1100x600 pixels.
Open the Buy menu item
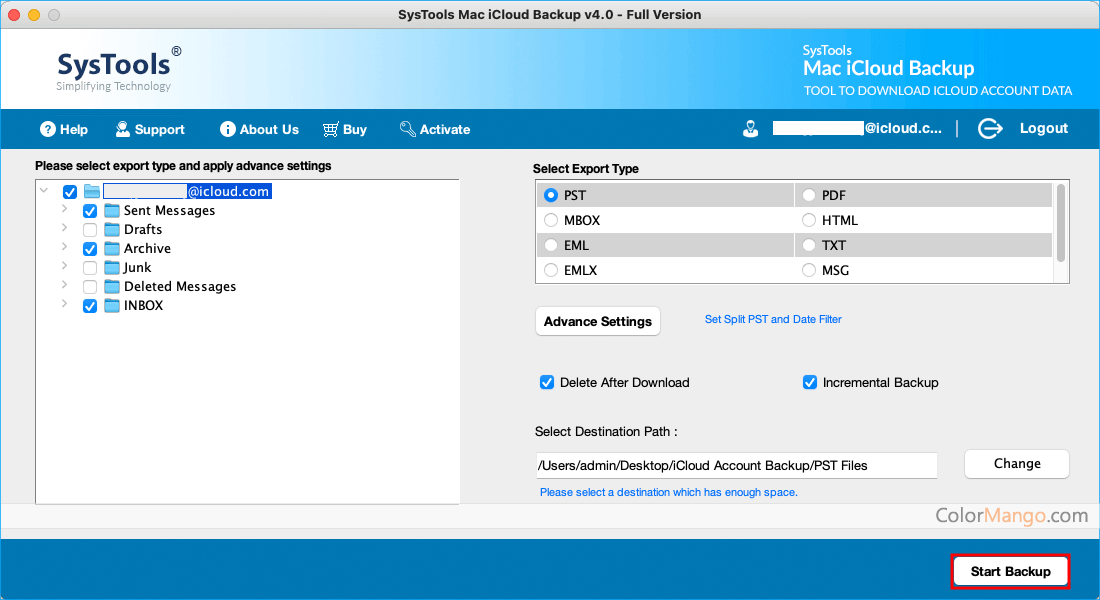(344, 129)
